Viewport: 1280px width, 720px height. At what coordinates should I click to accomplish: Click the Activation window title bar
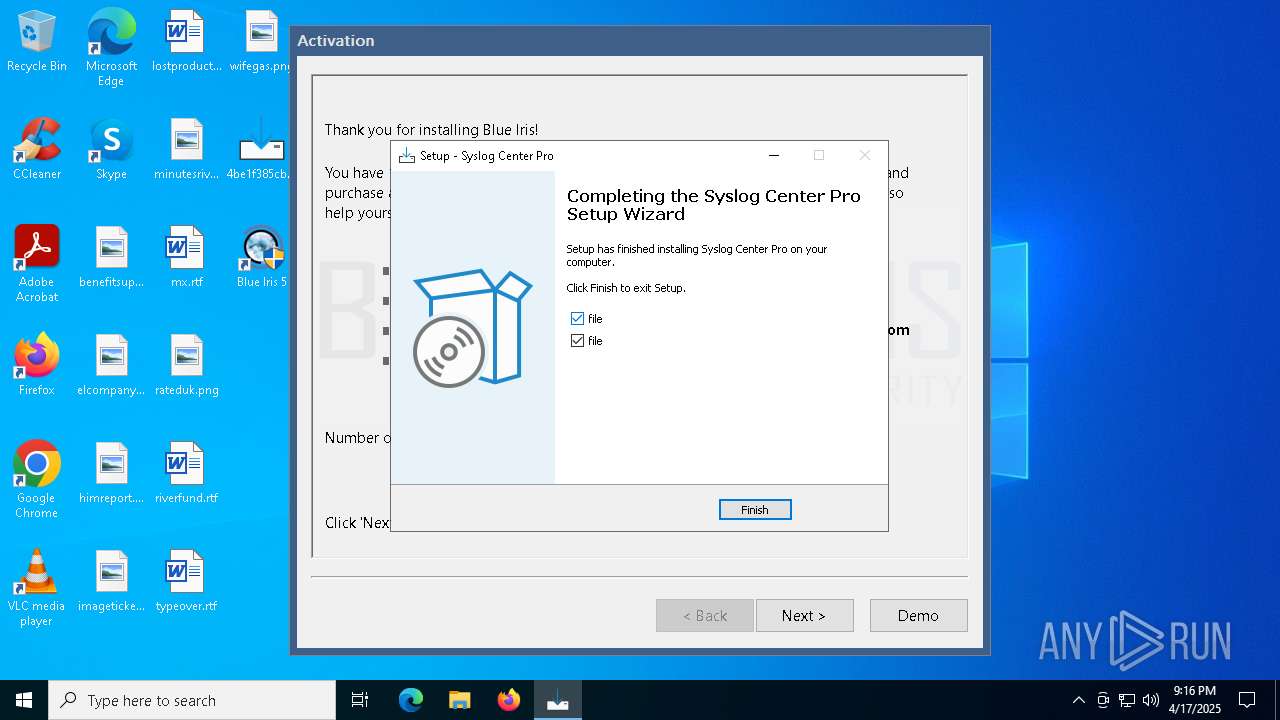(x=640, y=41)
